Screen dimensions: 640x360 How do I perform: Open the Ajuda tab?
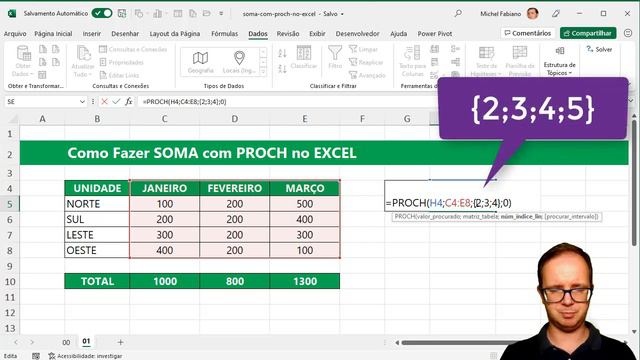pos(398,33)
